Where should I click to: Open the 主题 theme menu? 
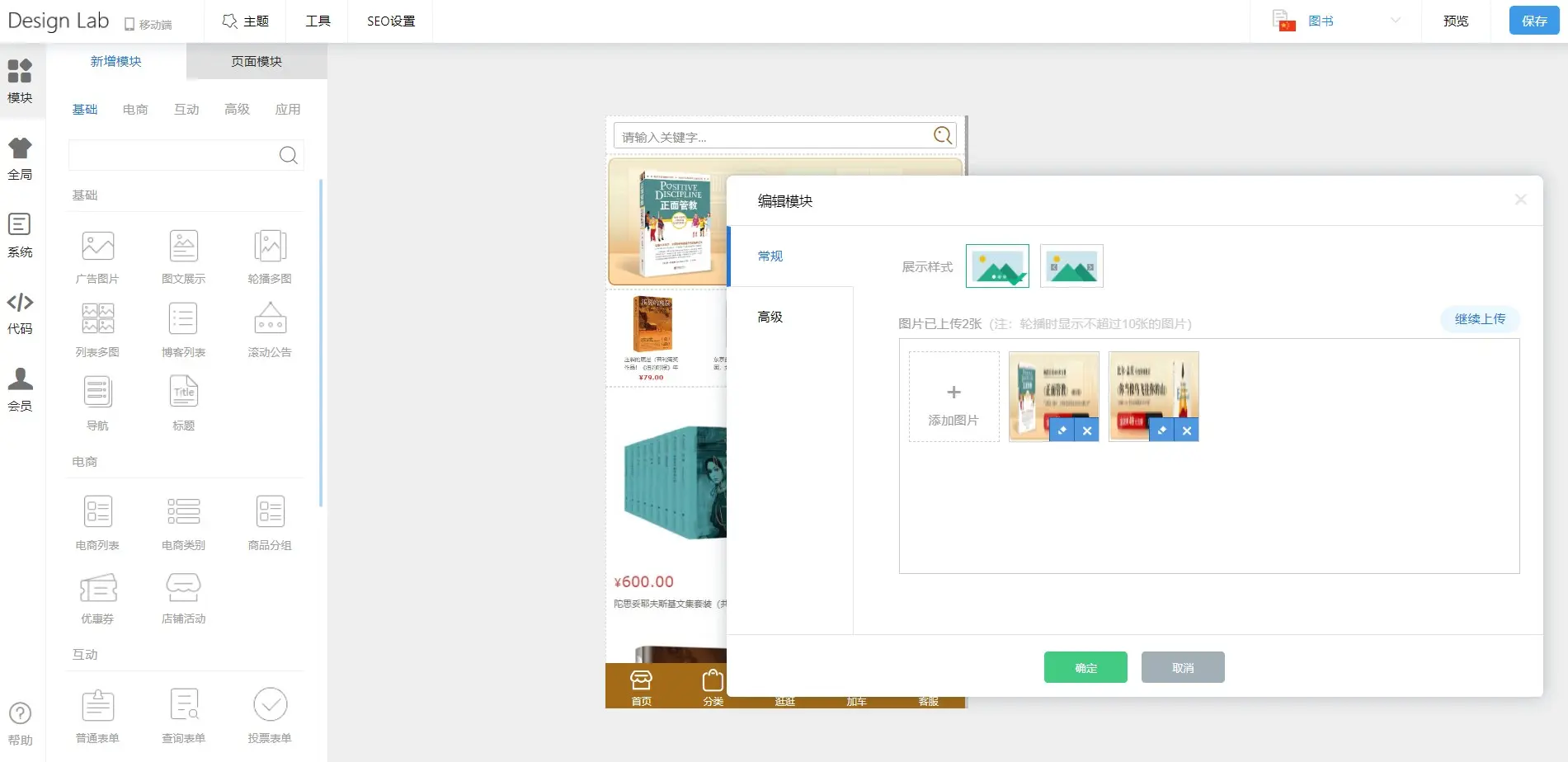(x=246, y=21)
